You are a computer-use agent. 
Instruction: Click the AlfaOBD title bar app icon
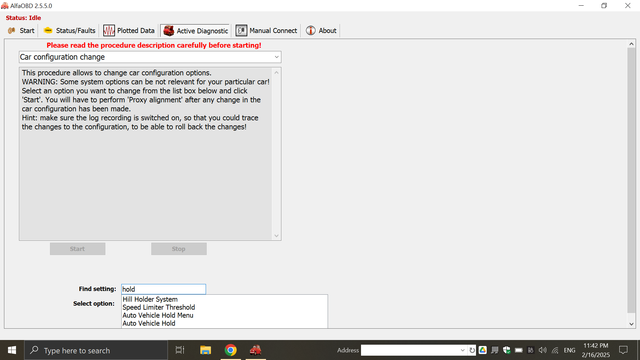[x=4, y=6]
